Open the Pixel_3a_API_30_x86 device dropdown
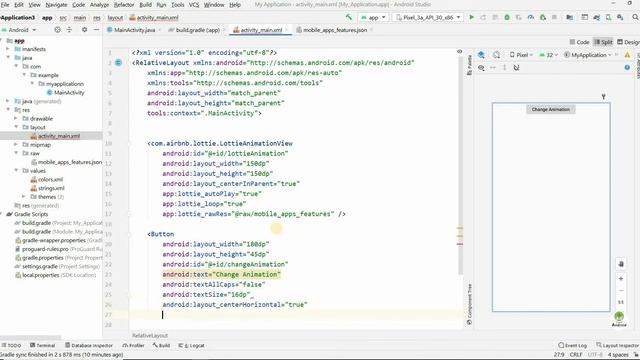 [428, 18]
